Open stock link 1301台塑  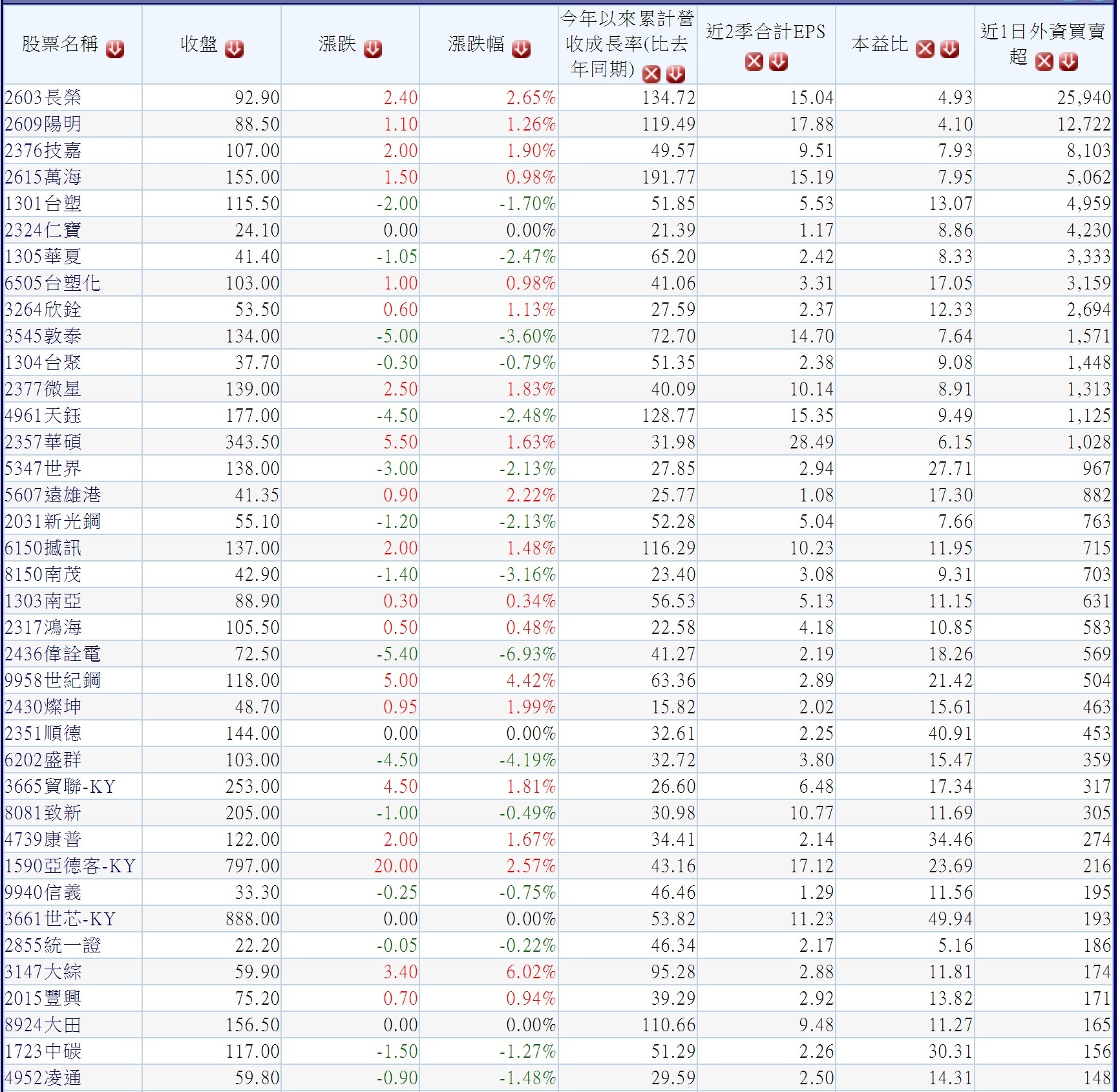point(43,204)
